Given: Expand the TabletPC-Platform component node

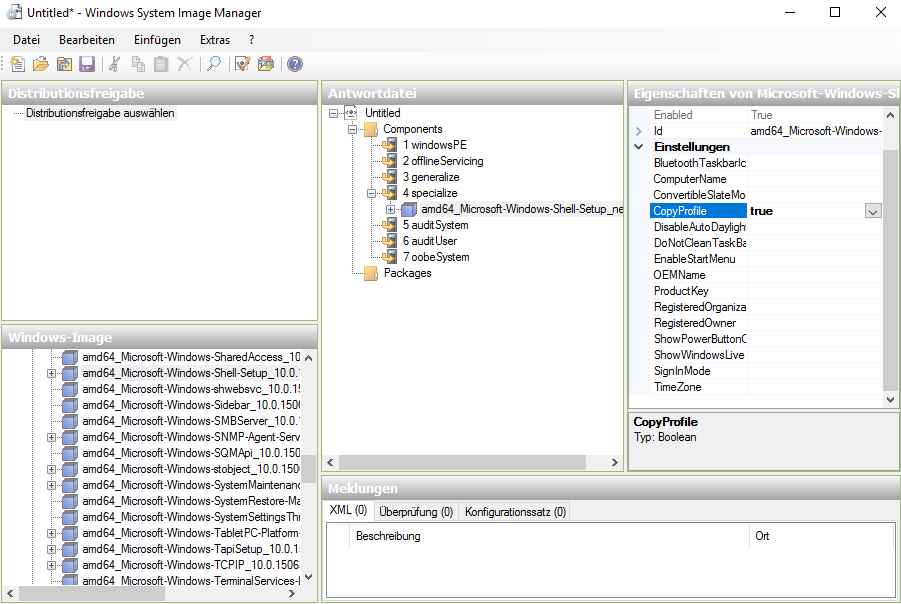Looking at the screenshot, I should click(52, 533).
